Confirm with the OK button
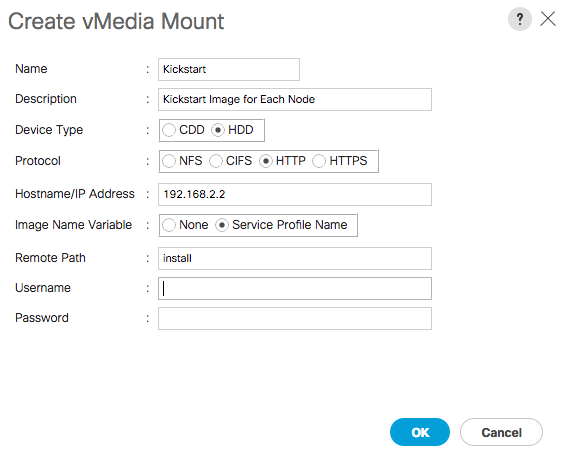 pyautogui.click(x=420, y=432)
